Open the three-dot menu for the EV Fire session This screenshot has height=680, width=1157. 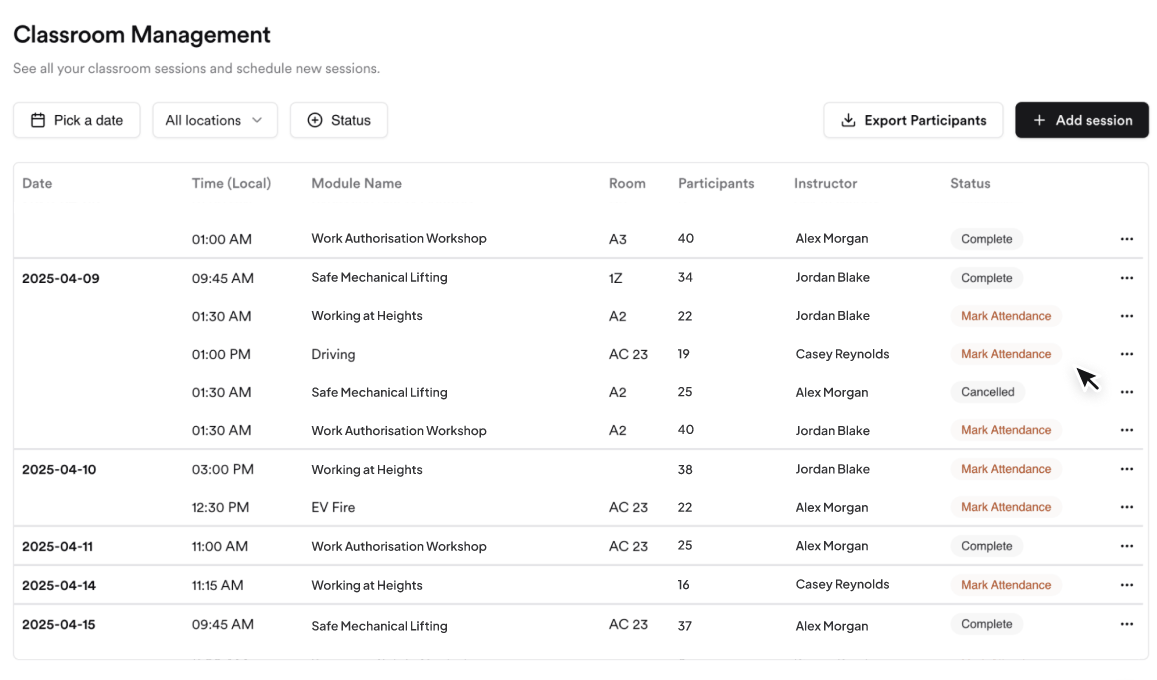pyautogui.click(x=1126, y=508)
